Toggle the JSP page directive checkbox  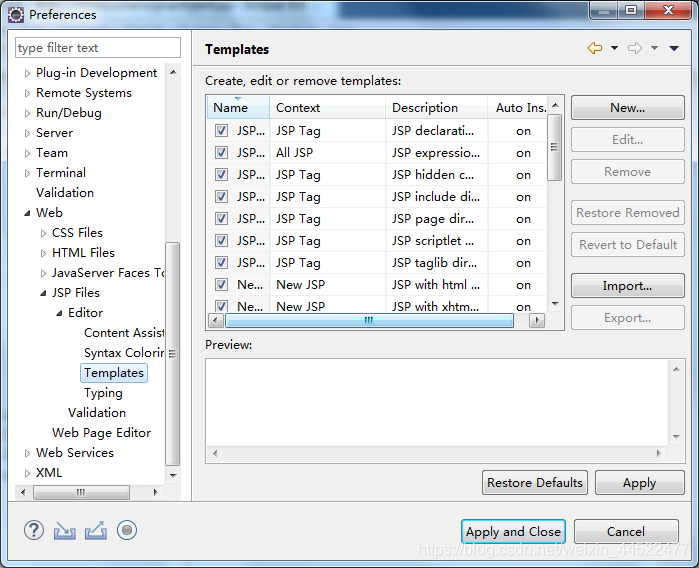coord(221,218)
